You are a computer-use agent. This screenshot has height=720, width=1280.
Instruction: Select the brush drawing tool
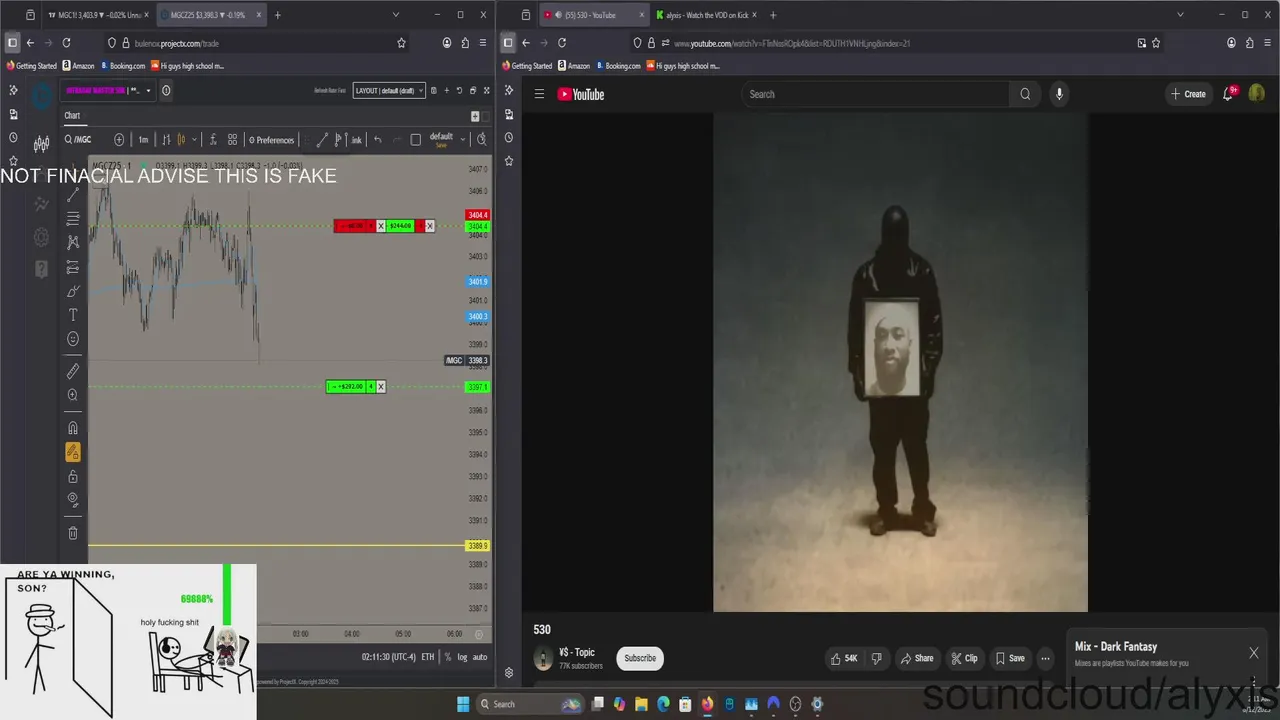(73, 291)
